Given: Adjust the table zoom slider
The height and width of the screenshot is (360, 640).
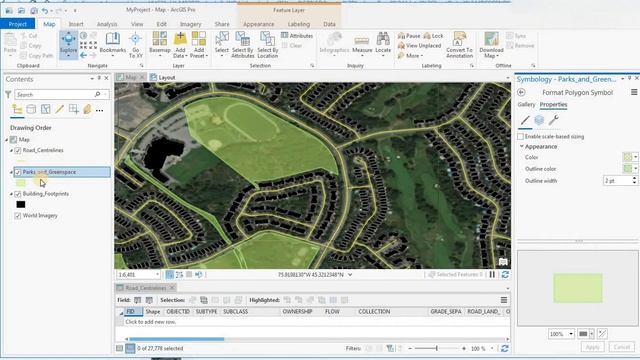Looking at the screenshot, I should click(x=437, y=348).
